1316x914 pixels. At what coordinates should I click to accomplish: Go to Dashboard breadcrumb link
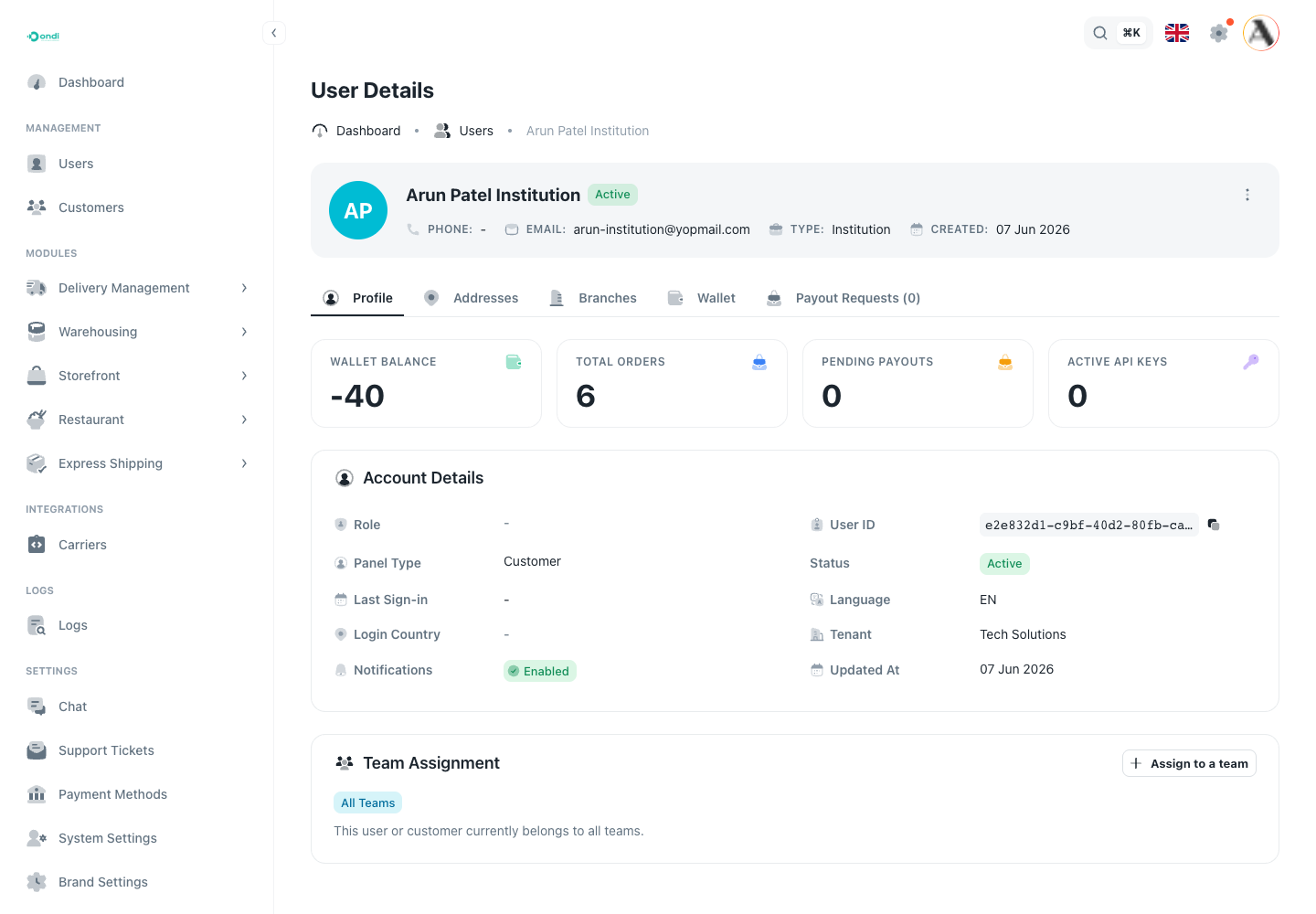click(x=356, y=131)
